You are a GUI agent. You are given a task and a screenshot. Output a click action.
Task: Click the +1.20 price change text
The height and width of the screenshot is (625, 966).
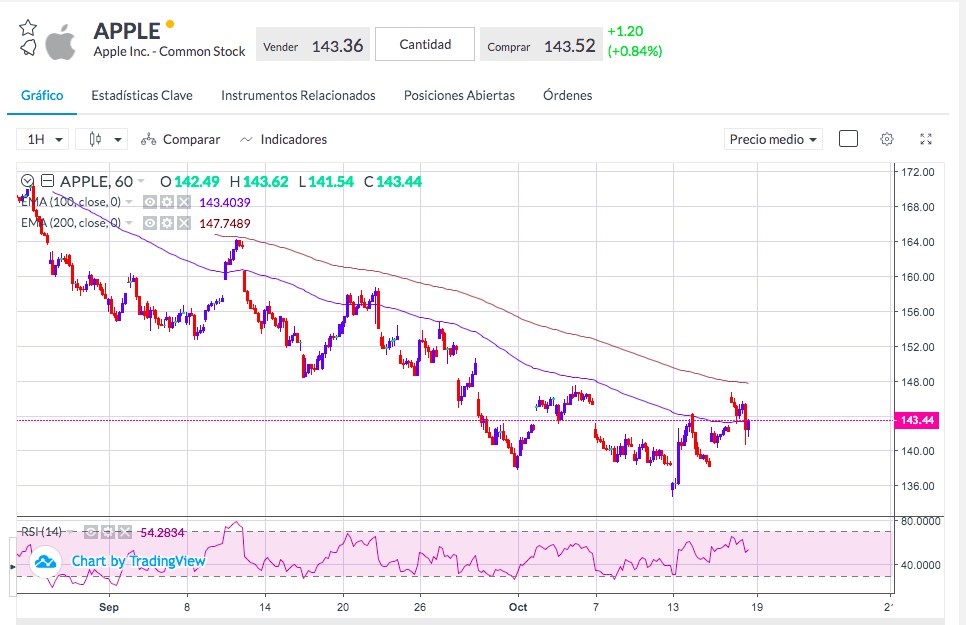(x=625, y=31)
